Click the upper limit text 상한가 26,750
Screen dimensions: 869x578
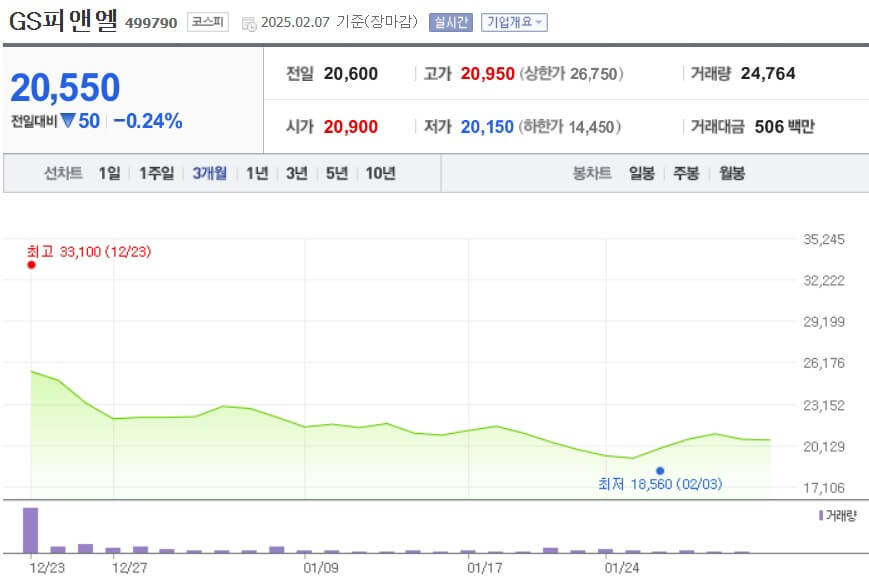(x=571, y=74)
